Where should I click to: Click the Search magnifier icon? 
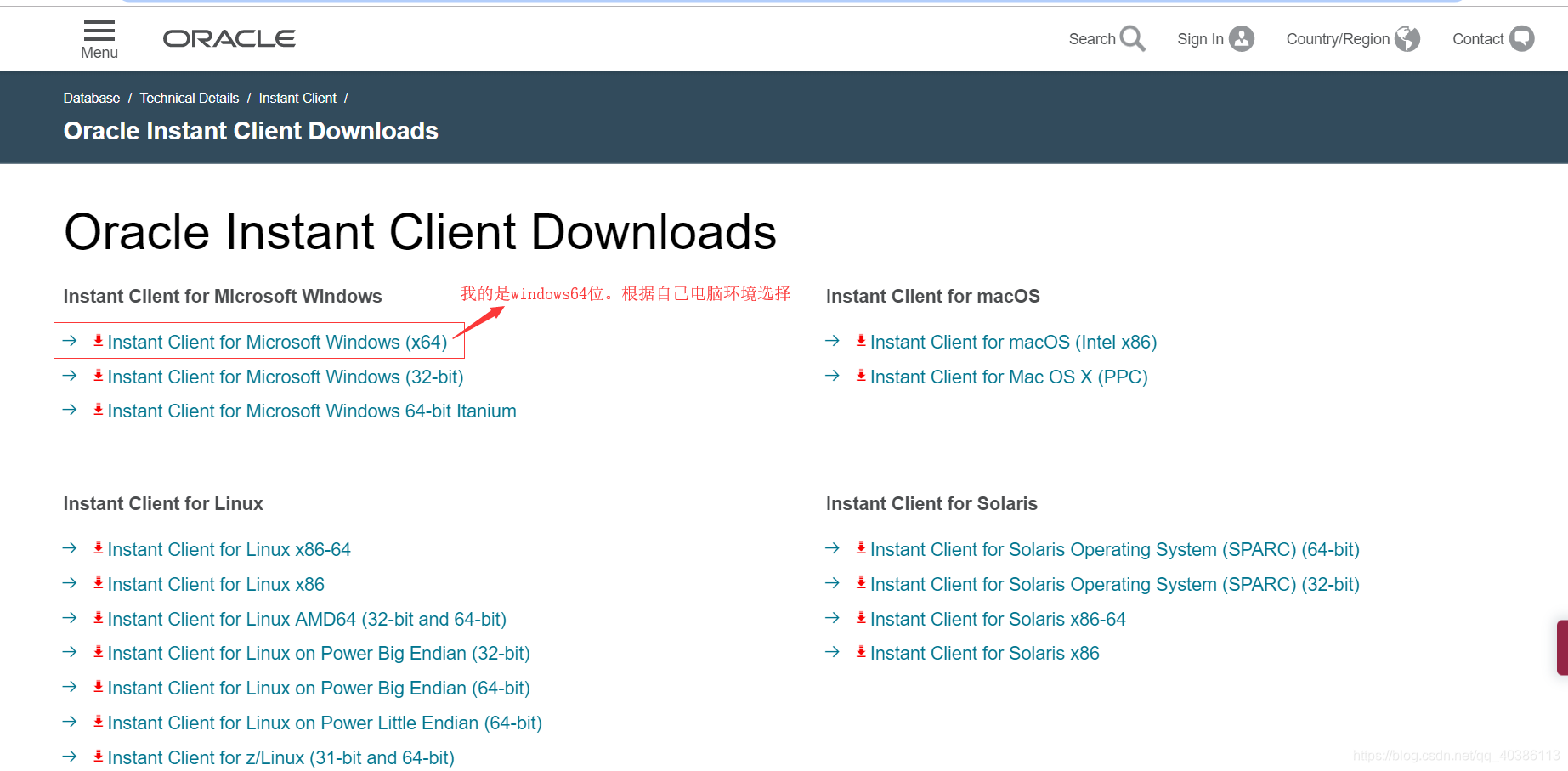pyautogui.click(x=1132, y=38)
